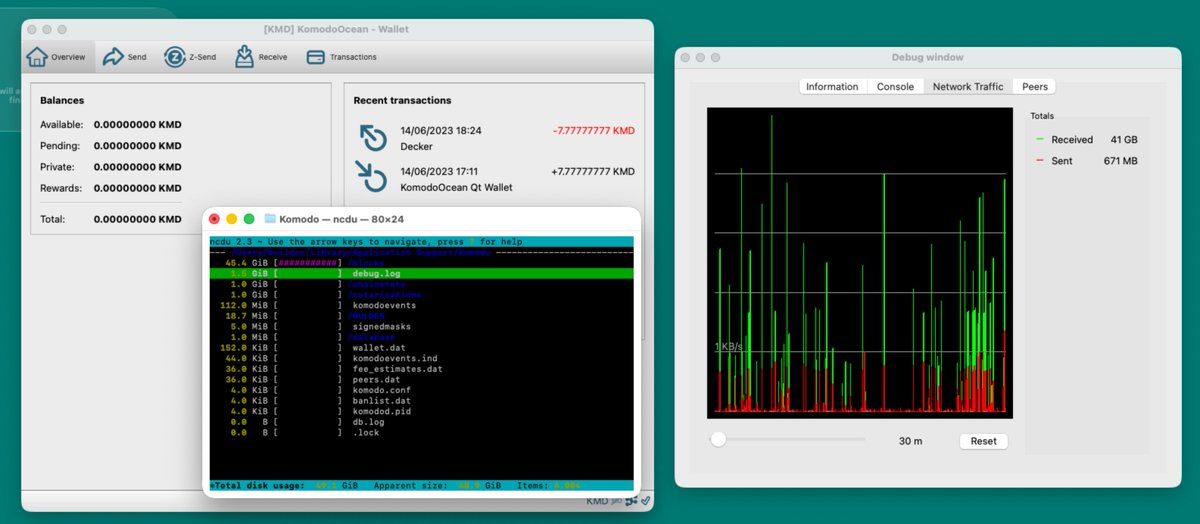Click the wallet.dat row in ncdu

coord(421,348)
